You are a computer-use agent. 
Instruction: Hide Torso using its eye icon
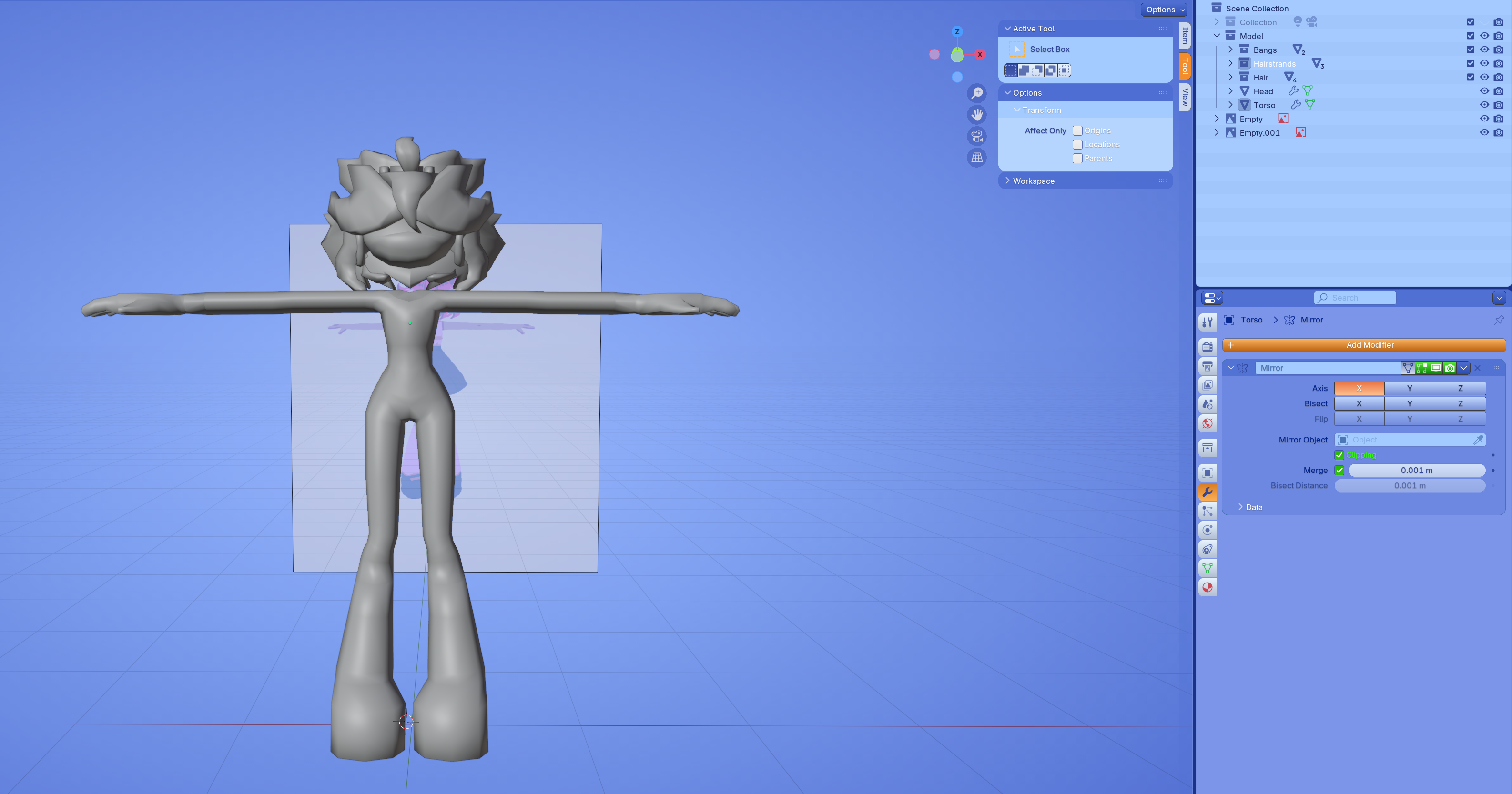(x=1484, y=105)
